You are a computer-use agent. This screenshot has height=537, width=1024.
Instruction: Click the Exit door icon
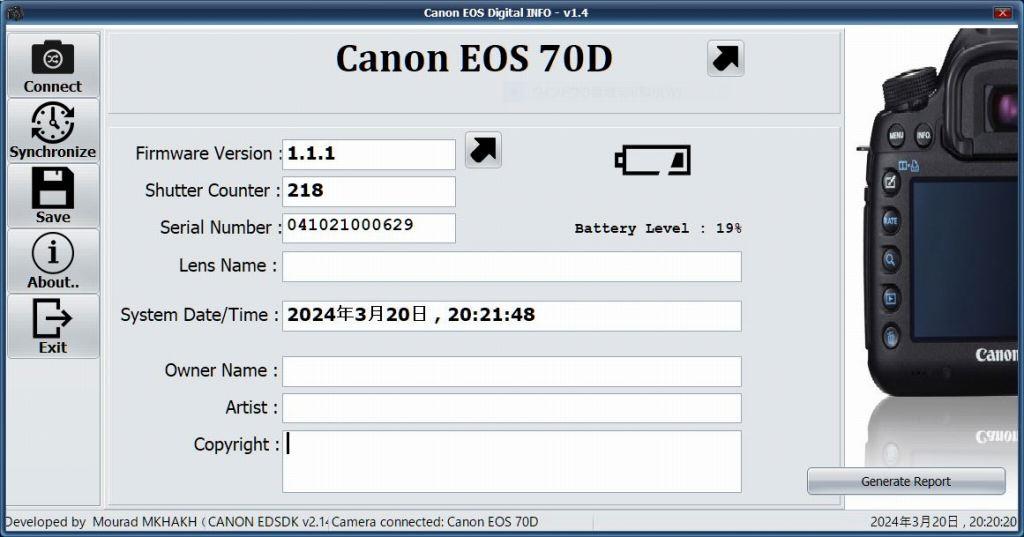tap(52, 318)
